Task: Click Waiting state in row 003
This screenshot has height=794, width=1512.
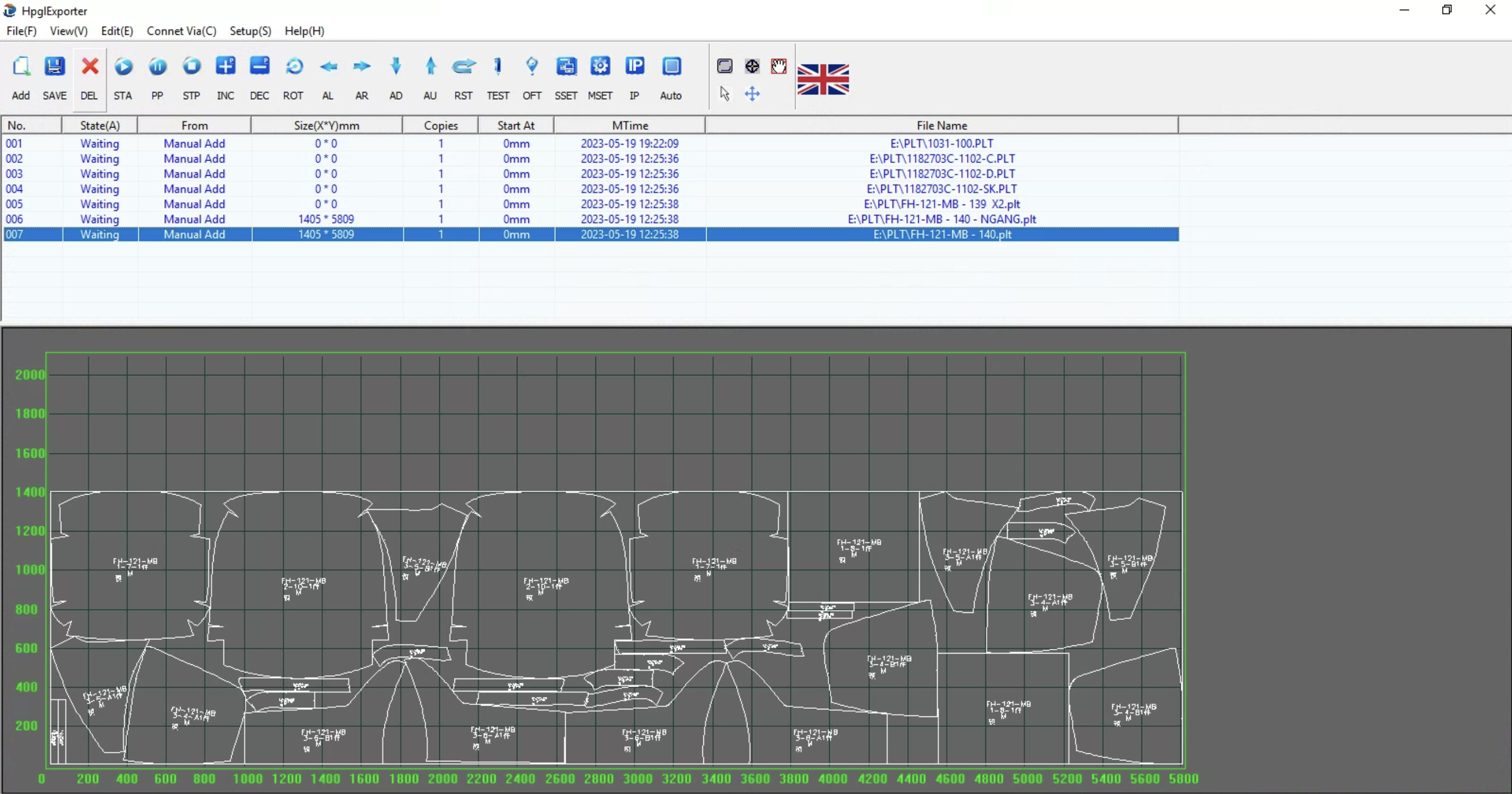Action: coord(100,174)
